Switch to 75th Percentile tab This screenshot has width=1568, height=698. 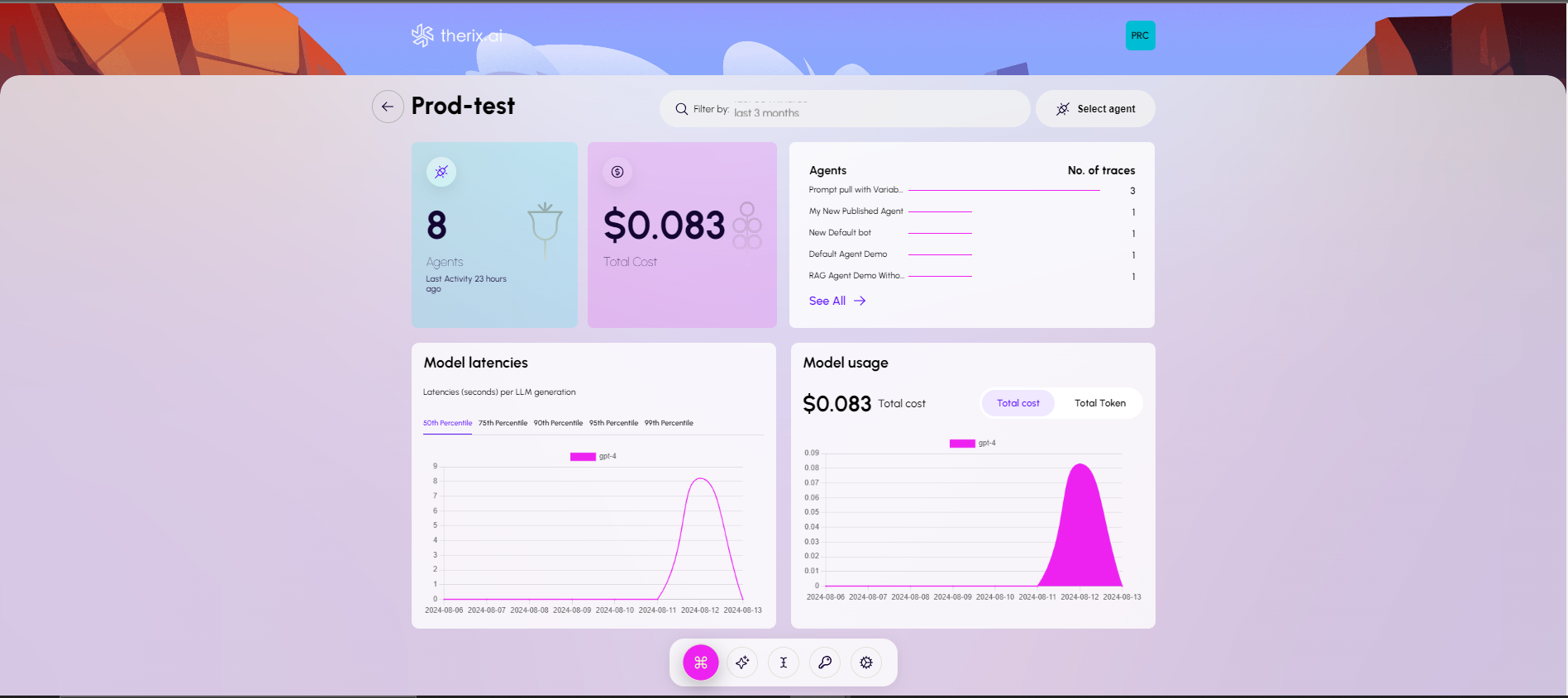pyautogui.click(x=503, y=423)
